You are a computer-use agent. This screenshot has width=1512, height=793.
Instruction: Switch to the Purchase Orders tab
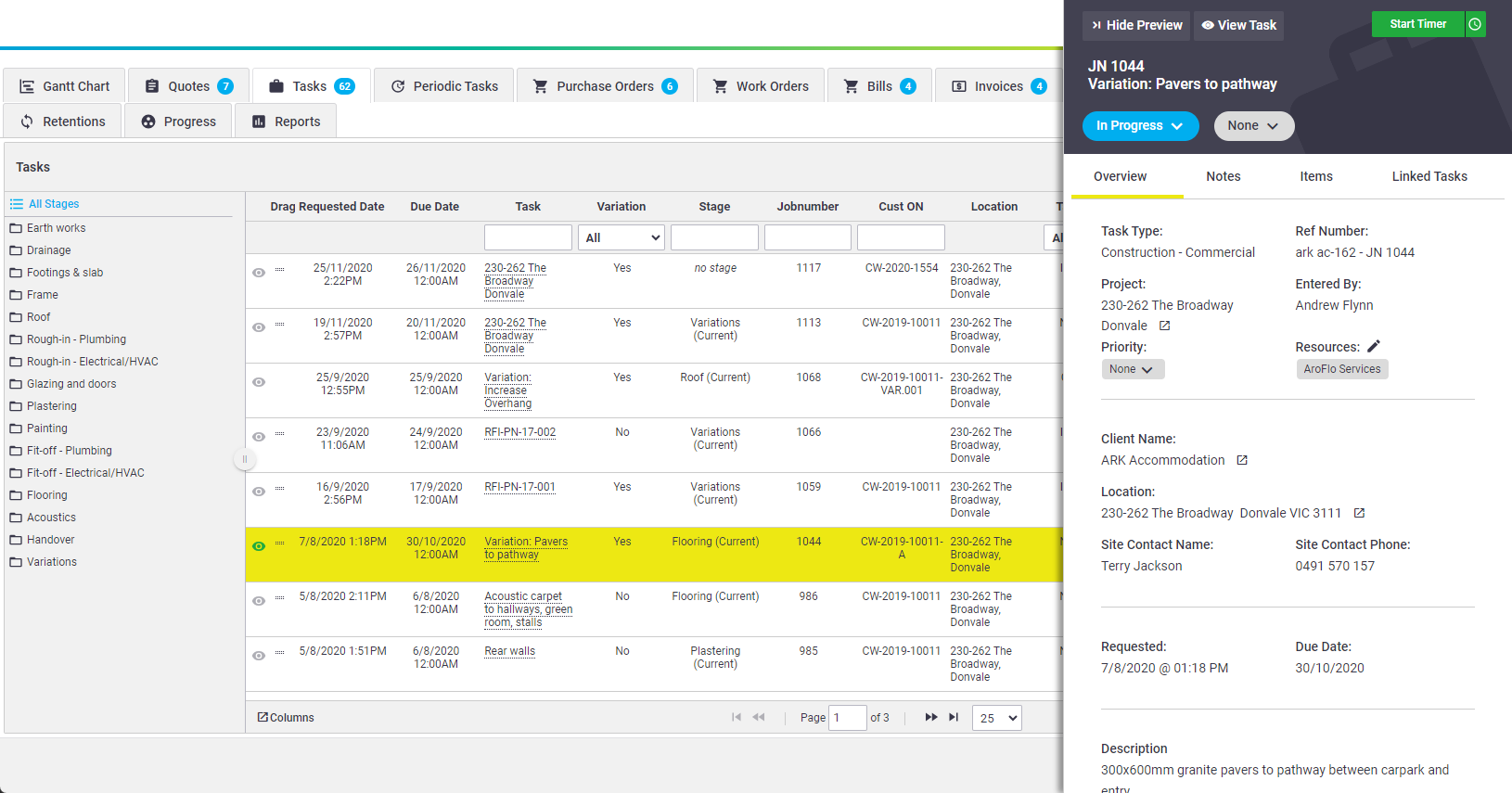605,86
